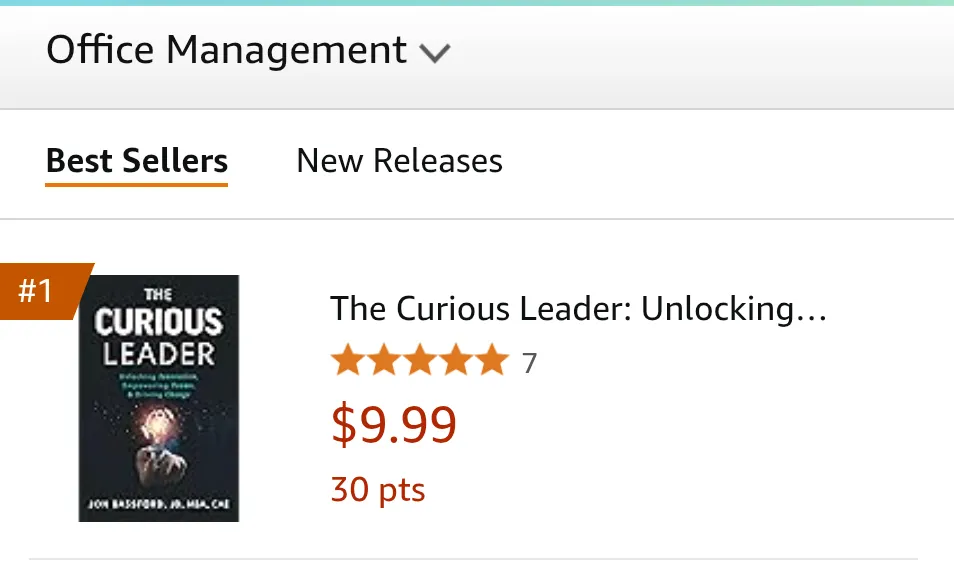Viewport: 954px width, 582px height.
Task: Open The Curious Leader book cover thumbnail
Action: pyautogui.click(x=159, y=398)
